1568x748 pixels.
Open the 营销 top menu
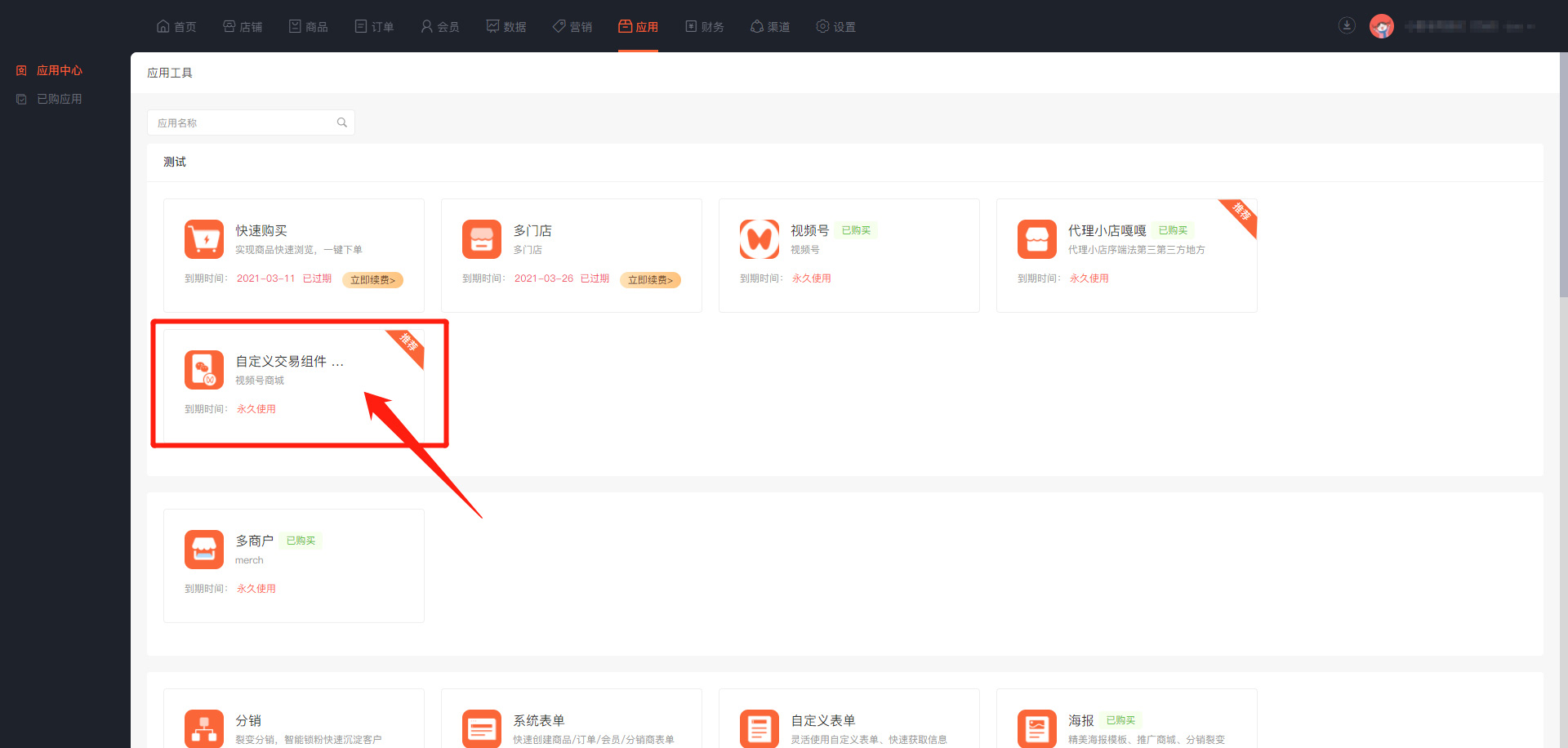click(x=572, y=27)
